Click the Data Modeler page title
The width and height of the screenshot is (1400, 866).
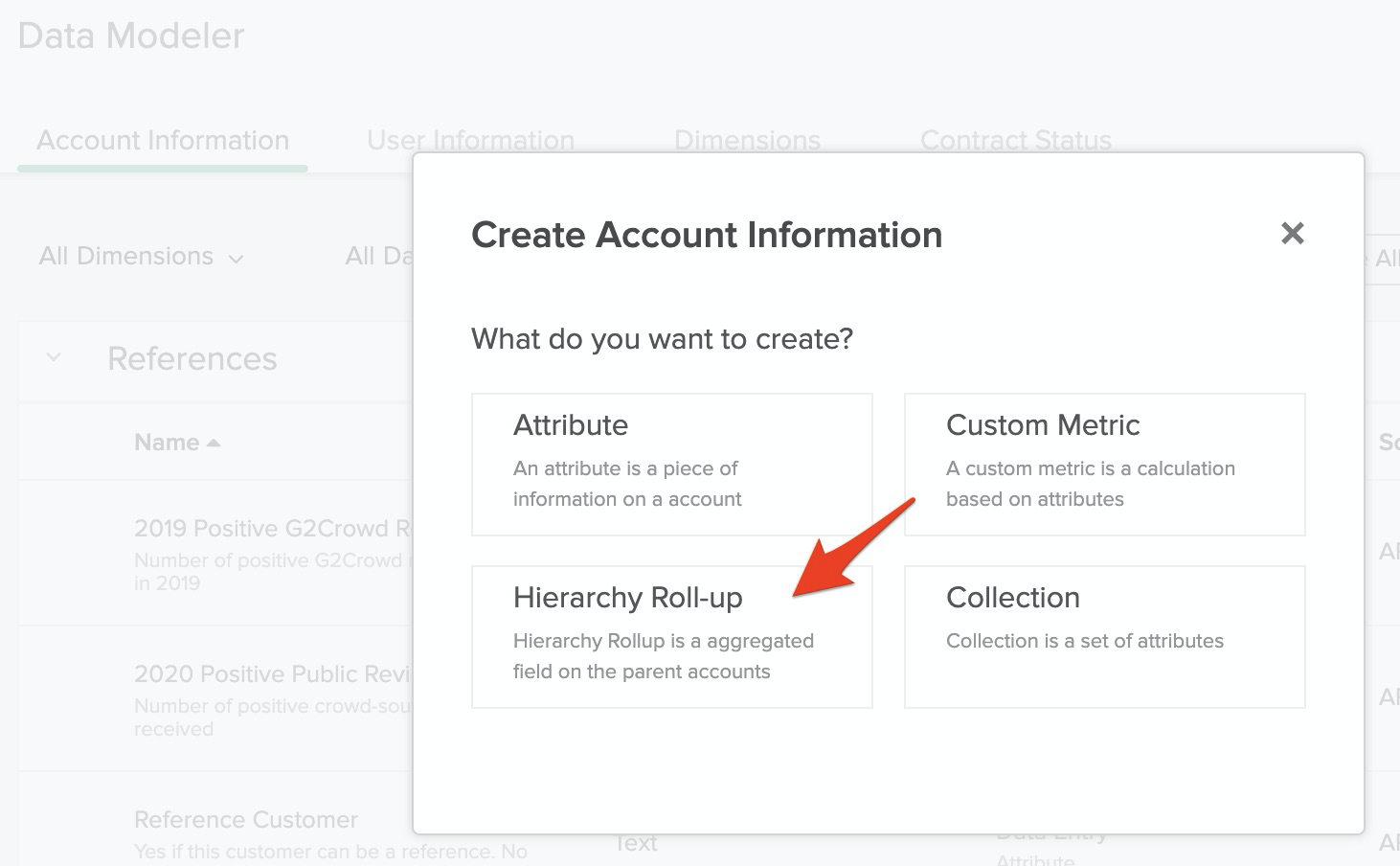pos(131,36)
